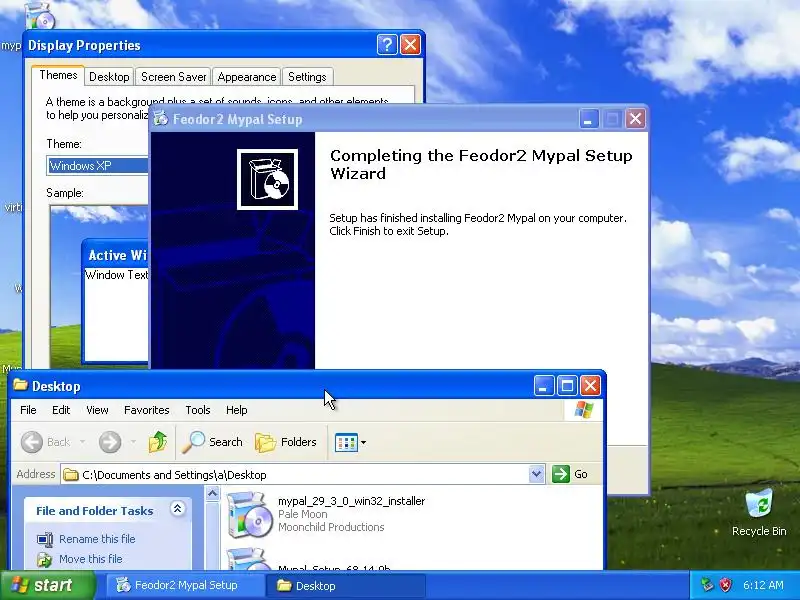Click the scroll up arrow in Desktop window
Screen dimensions: 800x600
pyautogui.click(x=212, y=493)
